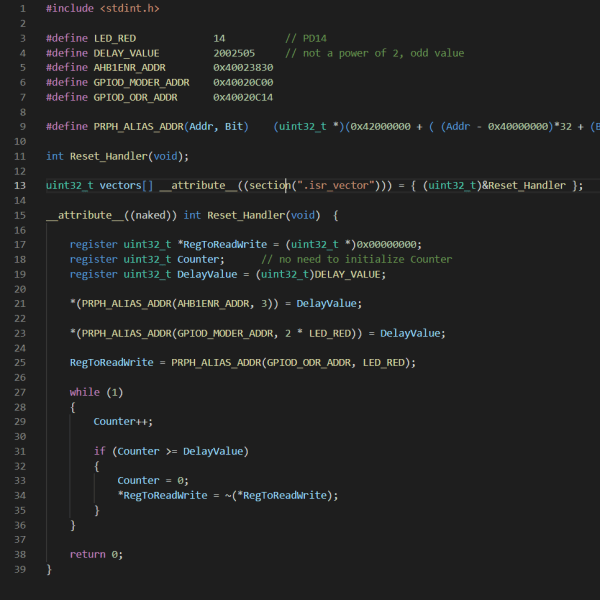Click the 'Counter = 0;' statement

click(x=153, y=481)
